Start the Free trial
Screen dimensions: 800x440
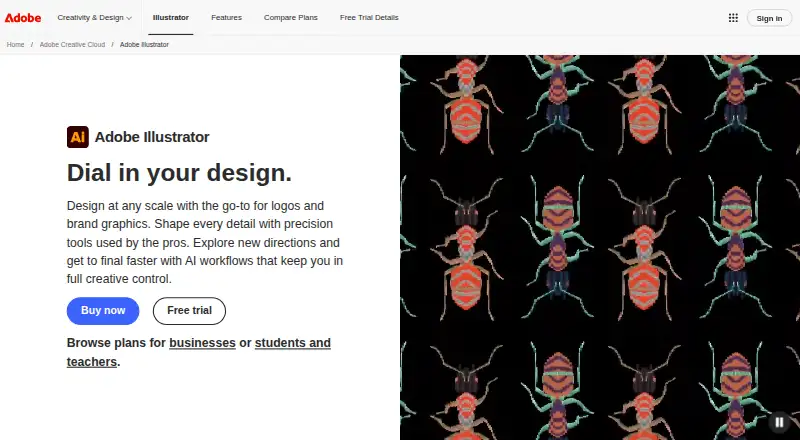(189, 310)
